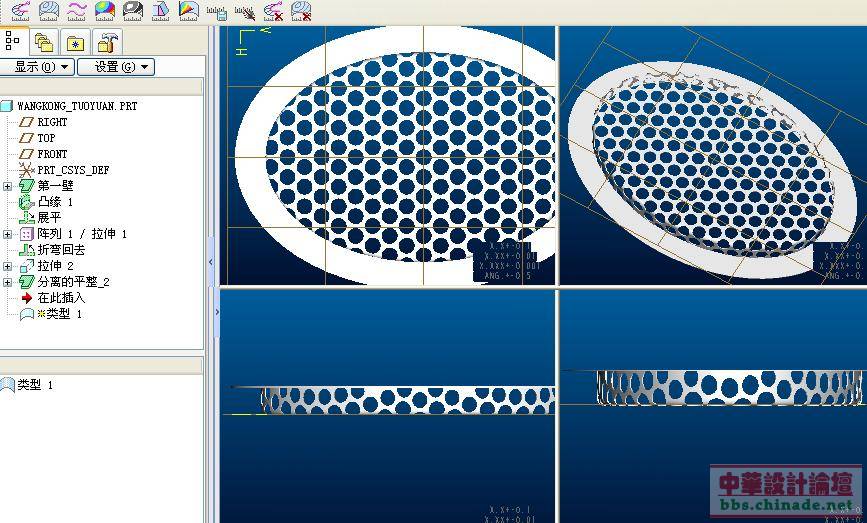Click the pink wavy offset analysis icon
The width and height of the screenshot is (867, 523).
point(77,10)
